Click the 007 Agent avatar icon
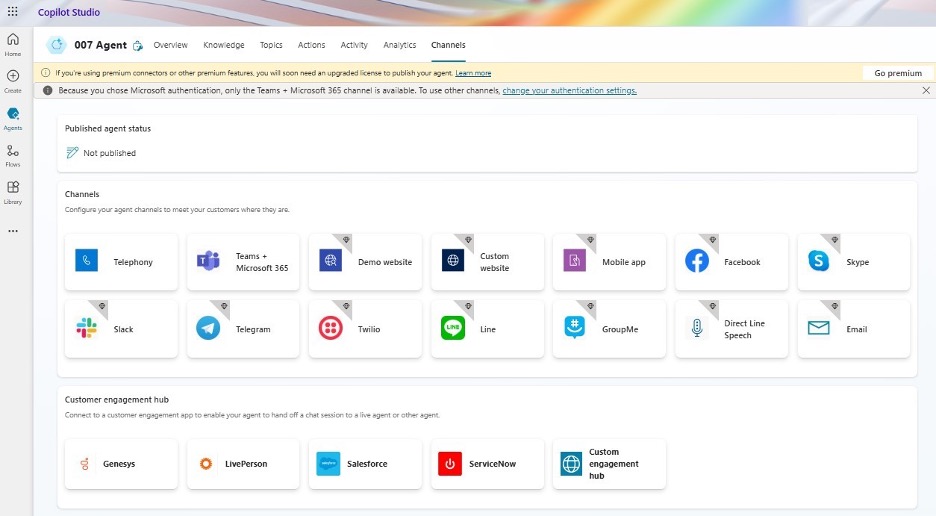 [x=57, y=45]
